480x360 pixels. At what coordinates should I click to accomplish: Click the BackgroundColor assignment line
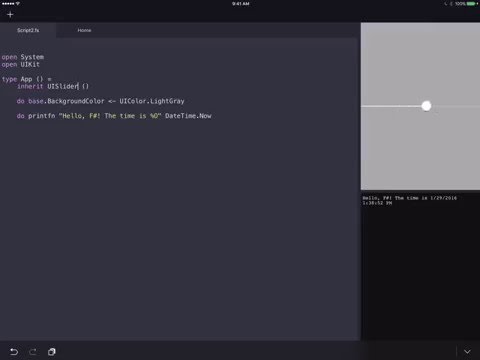tap(100, 101)
